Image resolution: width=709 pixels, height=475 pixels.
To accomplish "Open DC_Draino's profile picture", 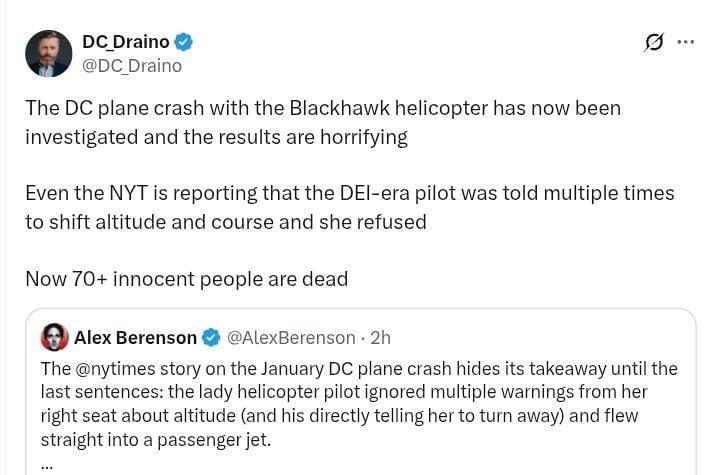I will (x=48, y=53).
